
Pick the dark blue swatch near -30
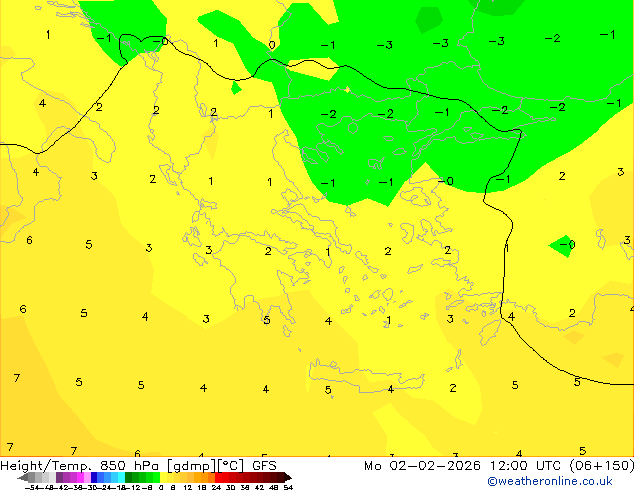pyautogui.click(x=94, y=477)
